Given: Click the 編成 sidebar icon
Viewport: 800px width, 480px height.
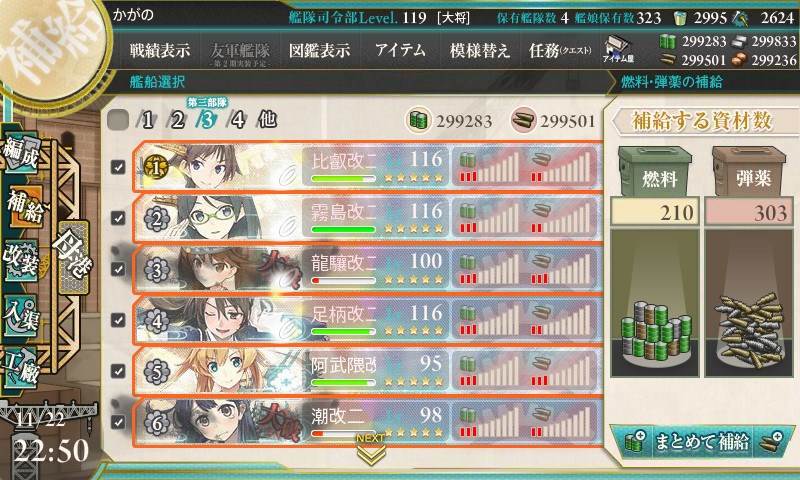Looking at the screenshot, I should coord(21,152).
